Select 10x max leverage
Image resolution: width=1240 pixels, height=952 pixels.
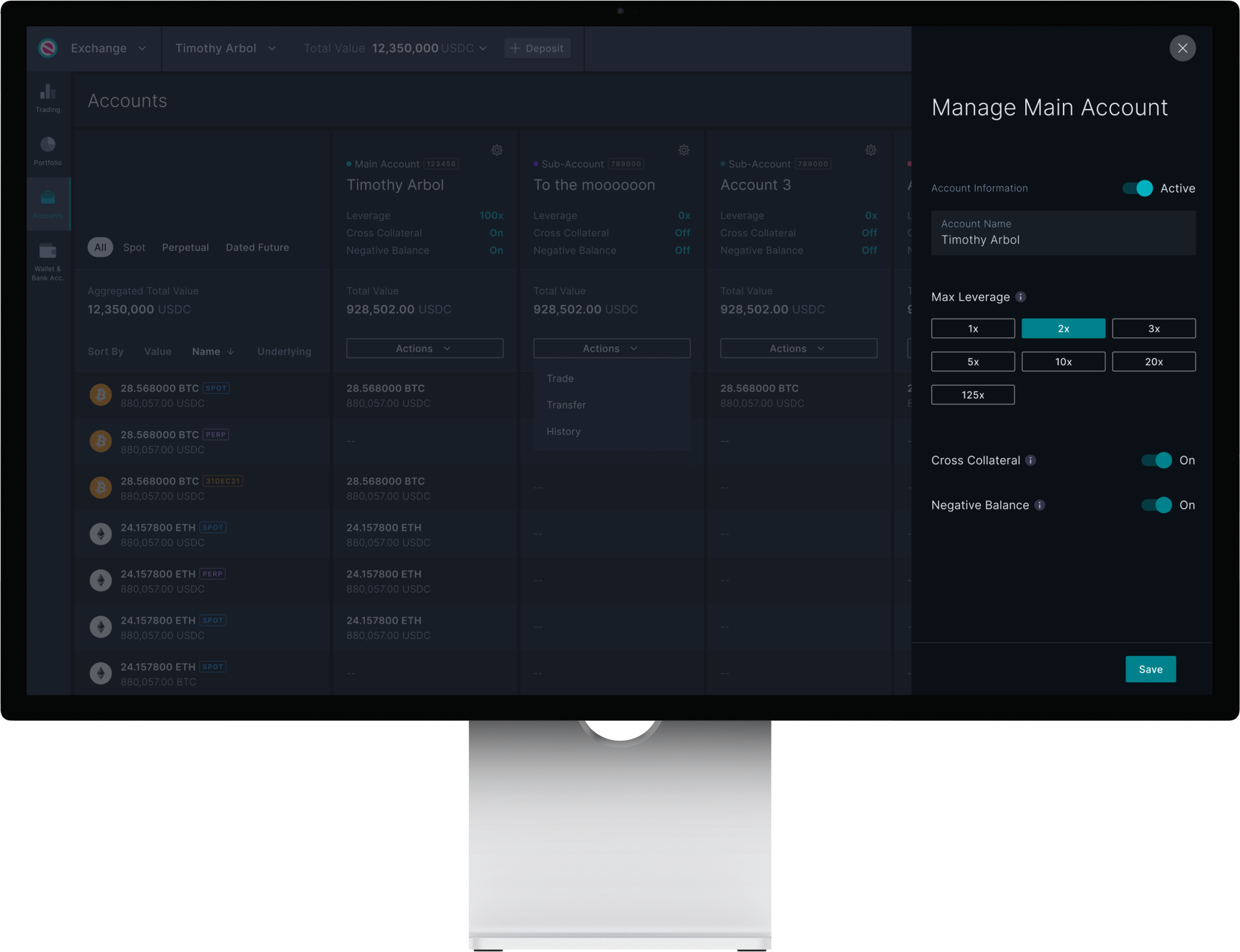tap(1063, 362)
